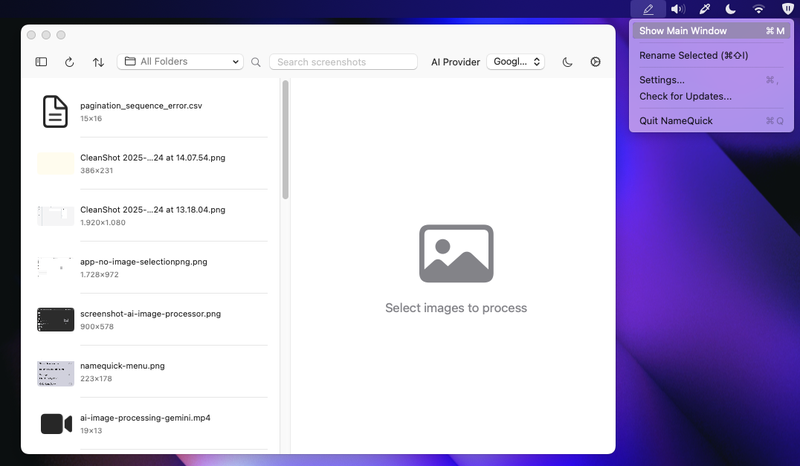Click the Wi-Fi status icon
Screen dimensions: 800x466
(x=759, y=9)
